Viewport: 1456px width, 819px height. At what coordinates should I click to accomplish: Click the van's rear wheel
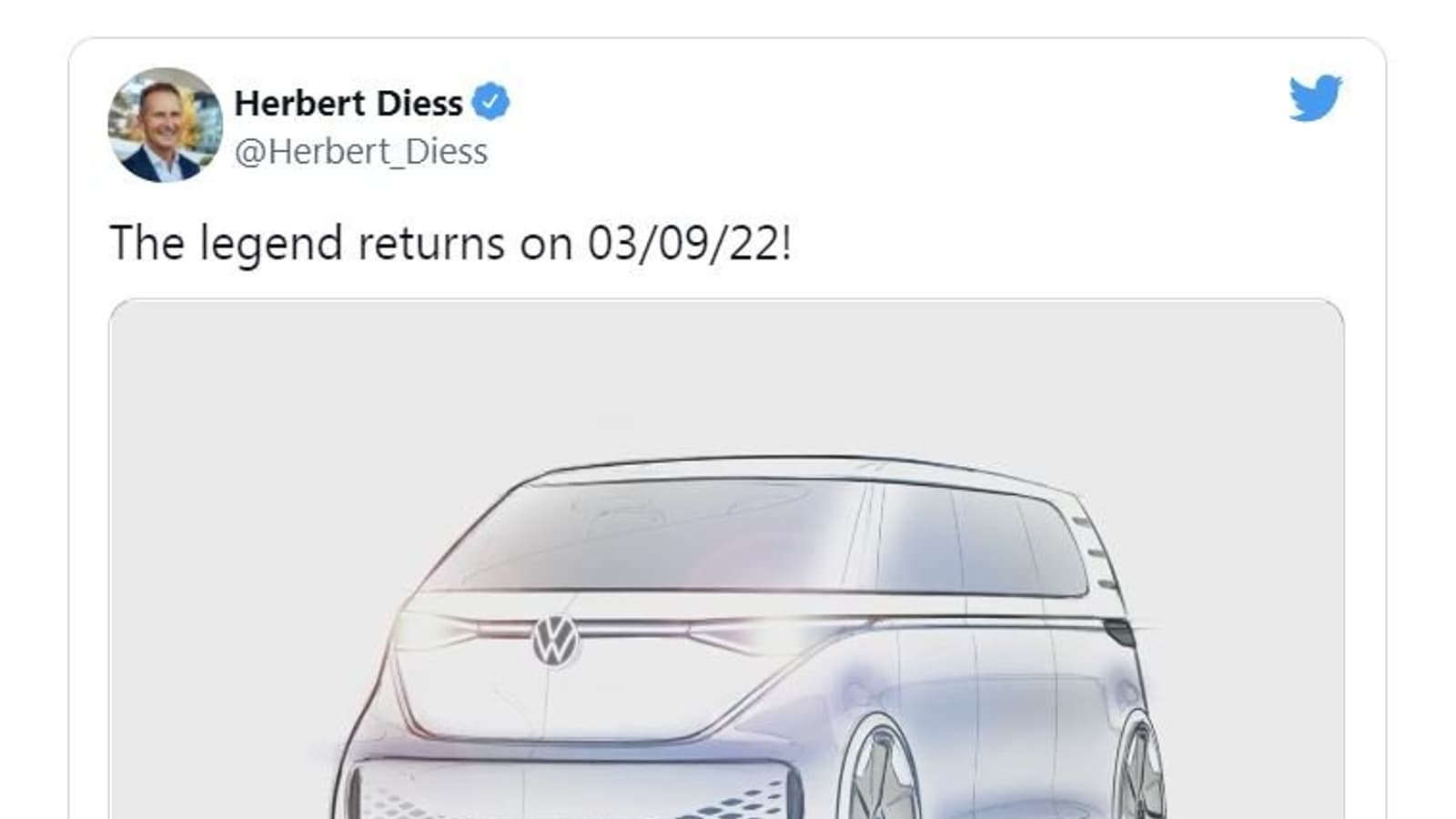(x=1140, y=770)
